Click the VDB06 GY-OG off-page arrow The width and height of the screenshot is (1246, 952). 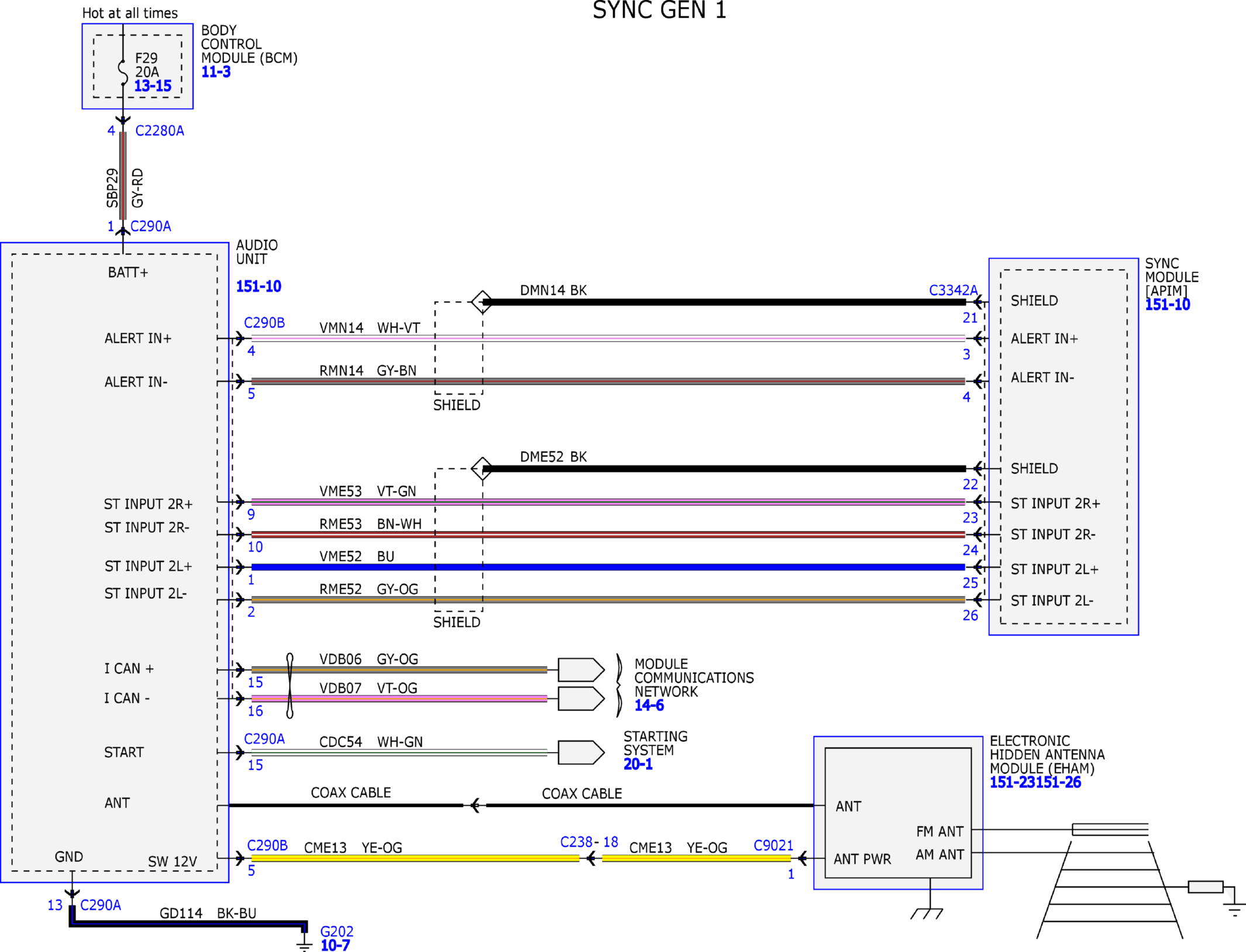(580, 670)
